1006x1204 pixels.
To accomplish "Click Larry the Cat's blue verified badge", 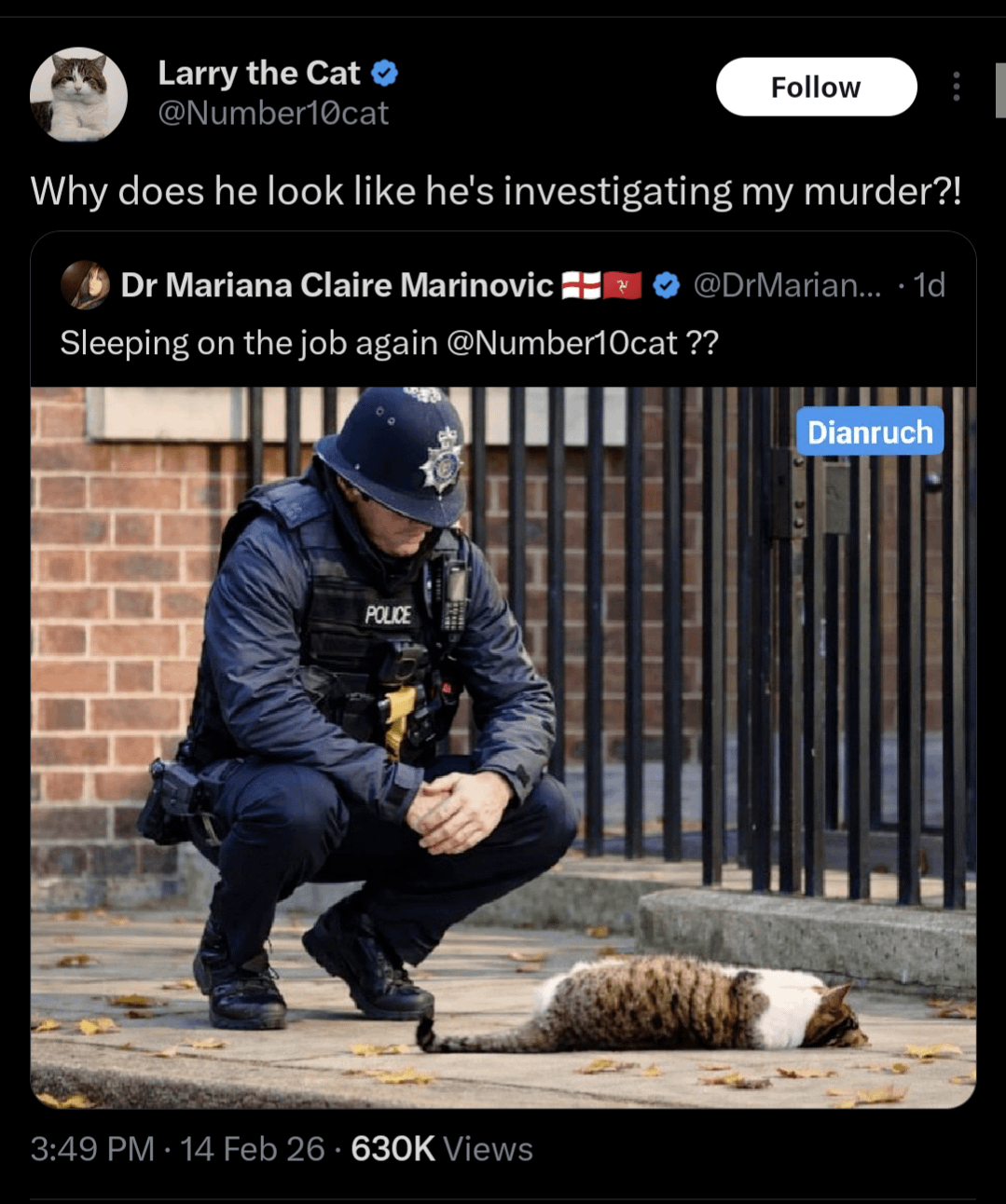I will [384, 73].
